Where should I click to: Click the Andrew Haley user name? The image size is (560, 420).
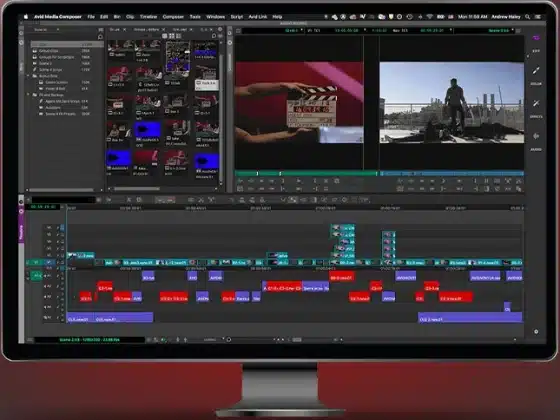(x=506, y=17)
